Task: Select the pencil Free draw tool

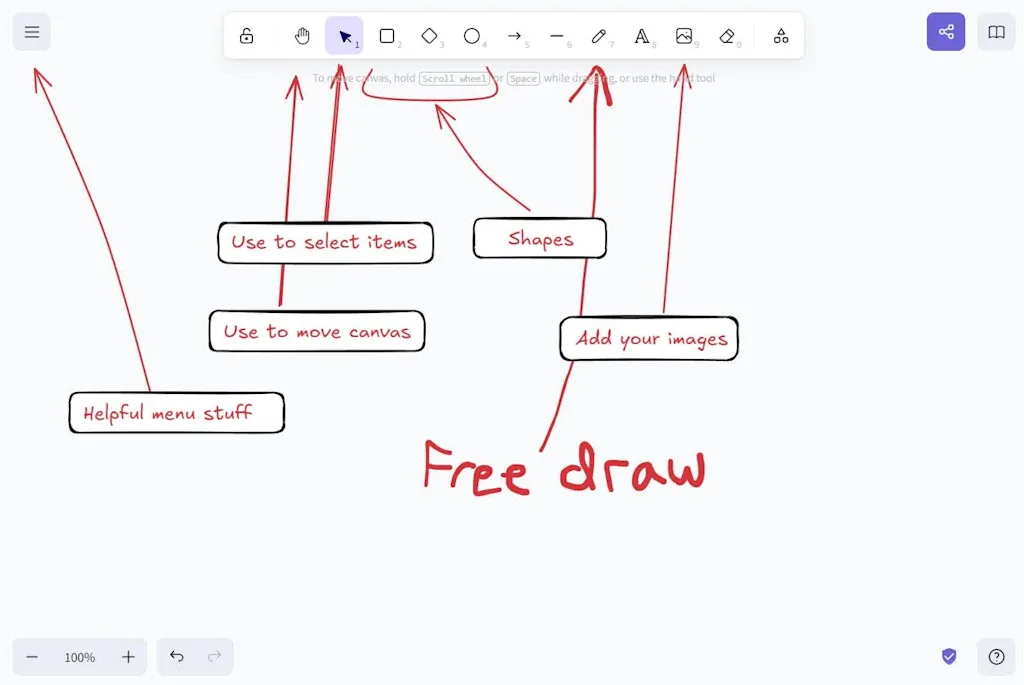Action: [599, 36]
